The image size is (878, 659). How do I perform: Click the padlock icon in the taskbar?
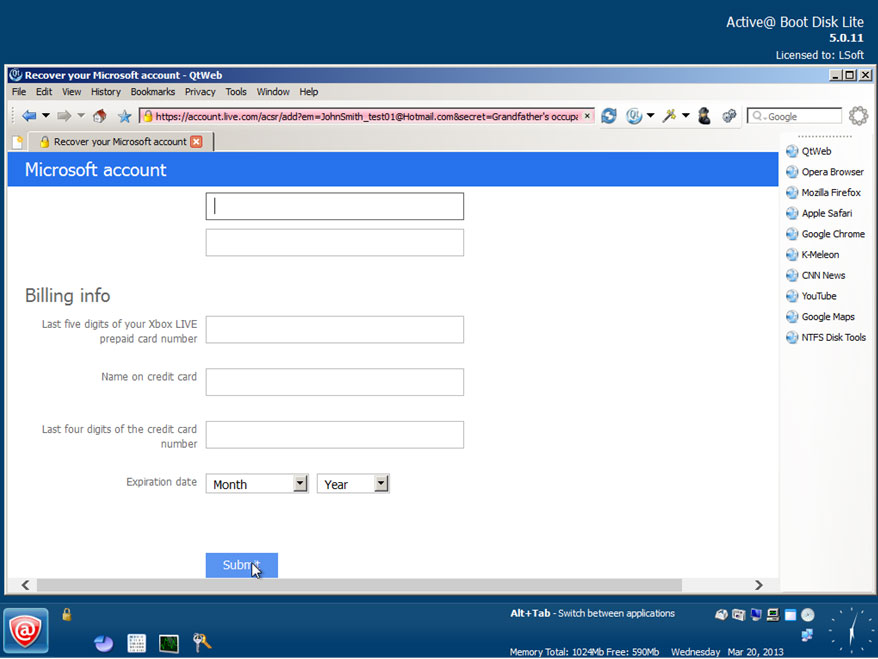click(67, 614)
